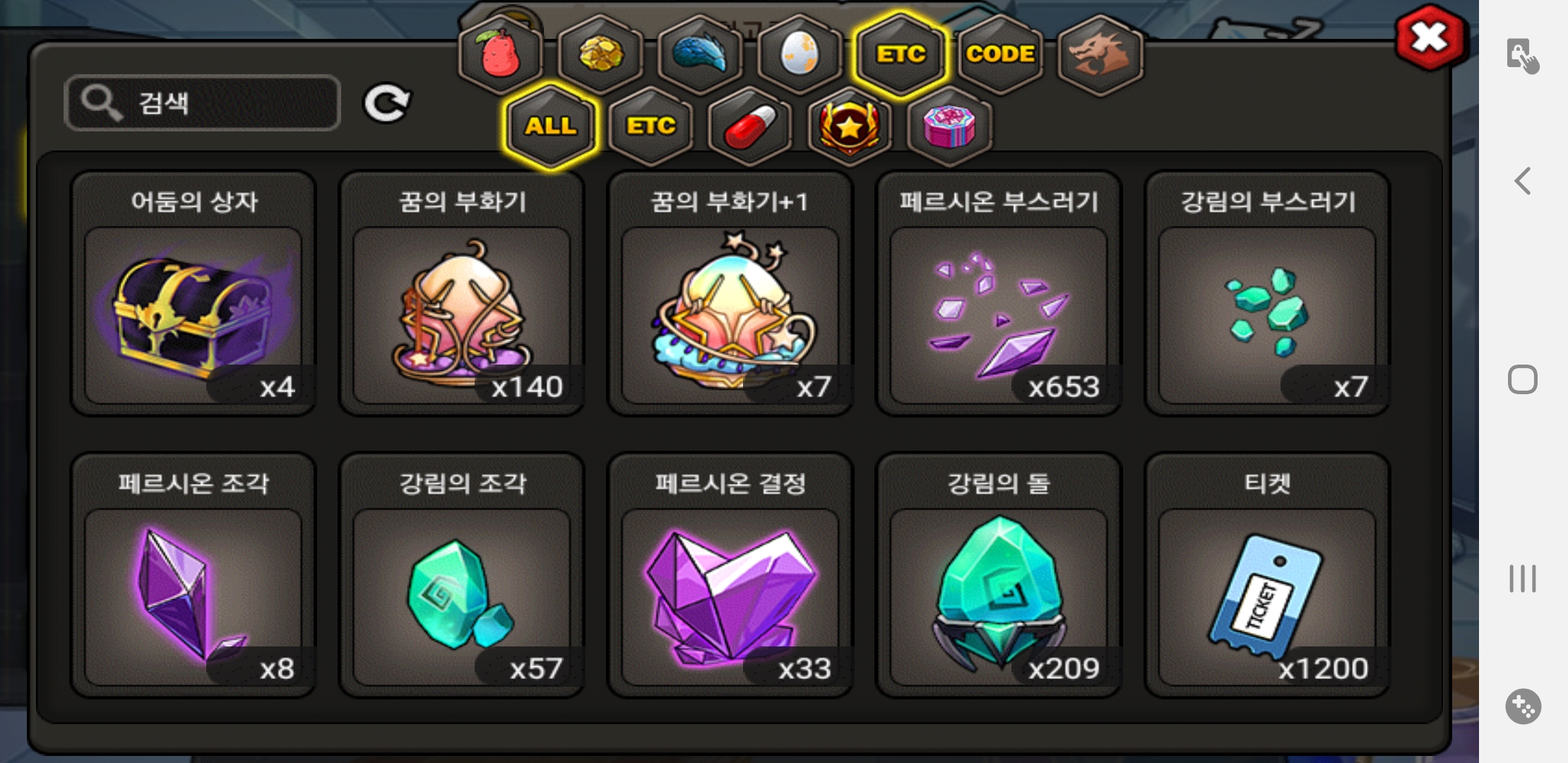The width and height of the screenshot is (1568, 763).
Task: Choose the ALL sub-filter hexagon
Action: 551,126
